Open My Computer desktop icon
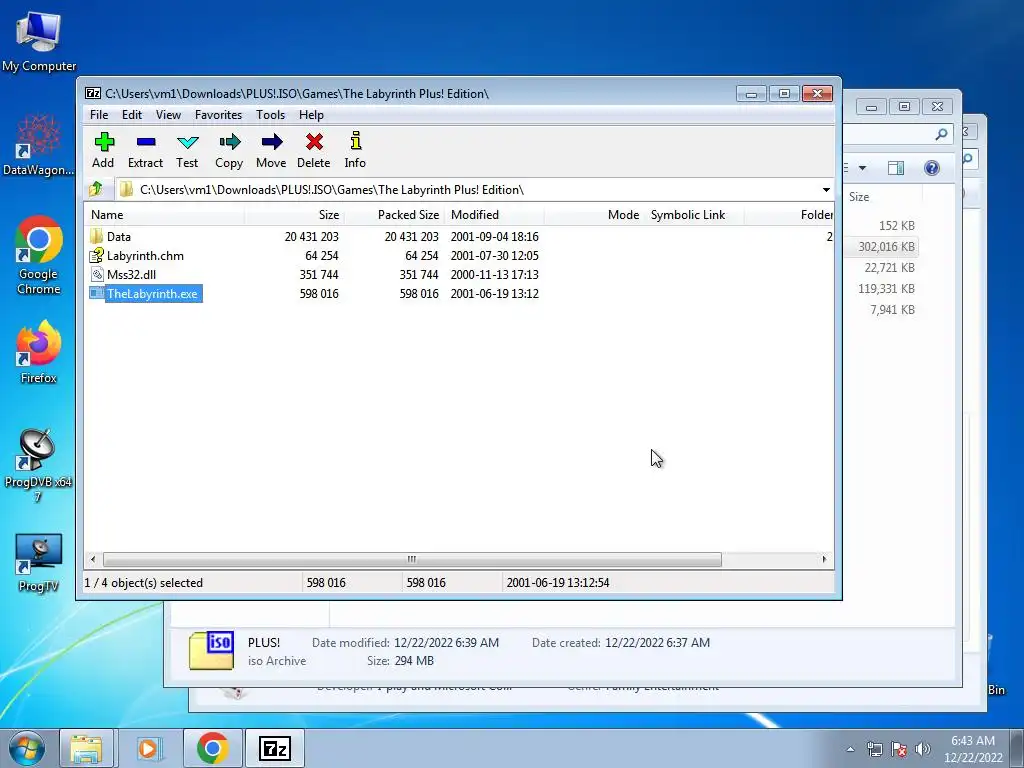The image size is (1024, 768). 39,41
